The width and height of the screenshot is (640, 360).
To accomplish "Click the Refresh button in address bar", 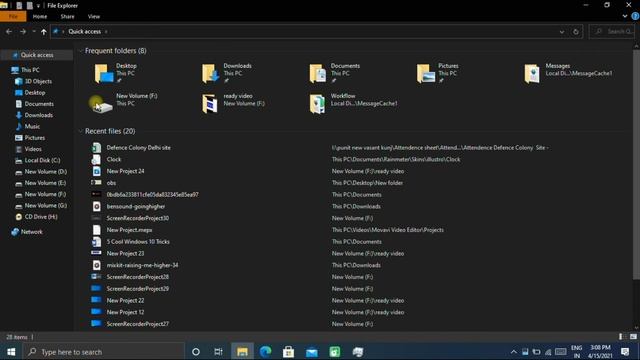I will 576,31.
